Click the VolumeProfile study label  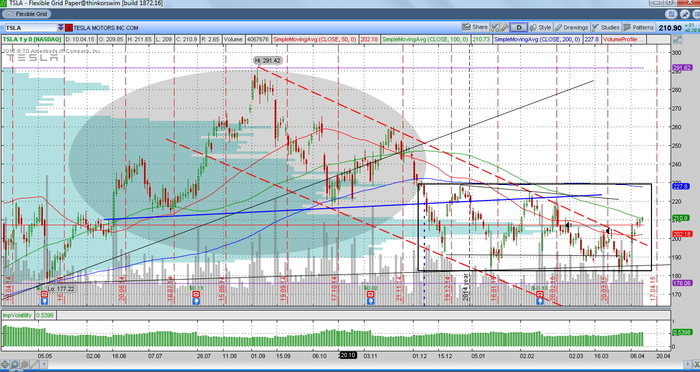point(624,40)
